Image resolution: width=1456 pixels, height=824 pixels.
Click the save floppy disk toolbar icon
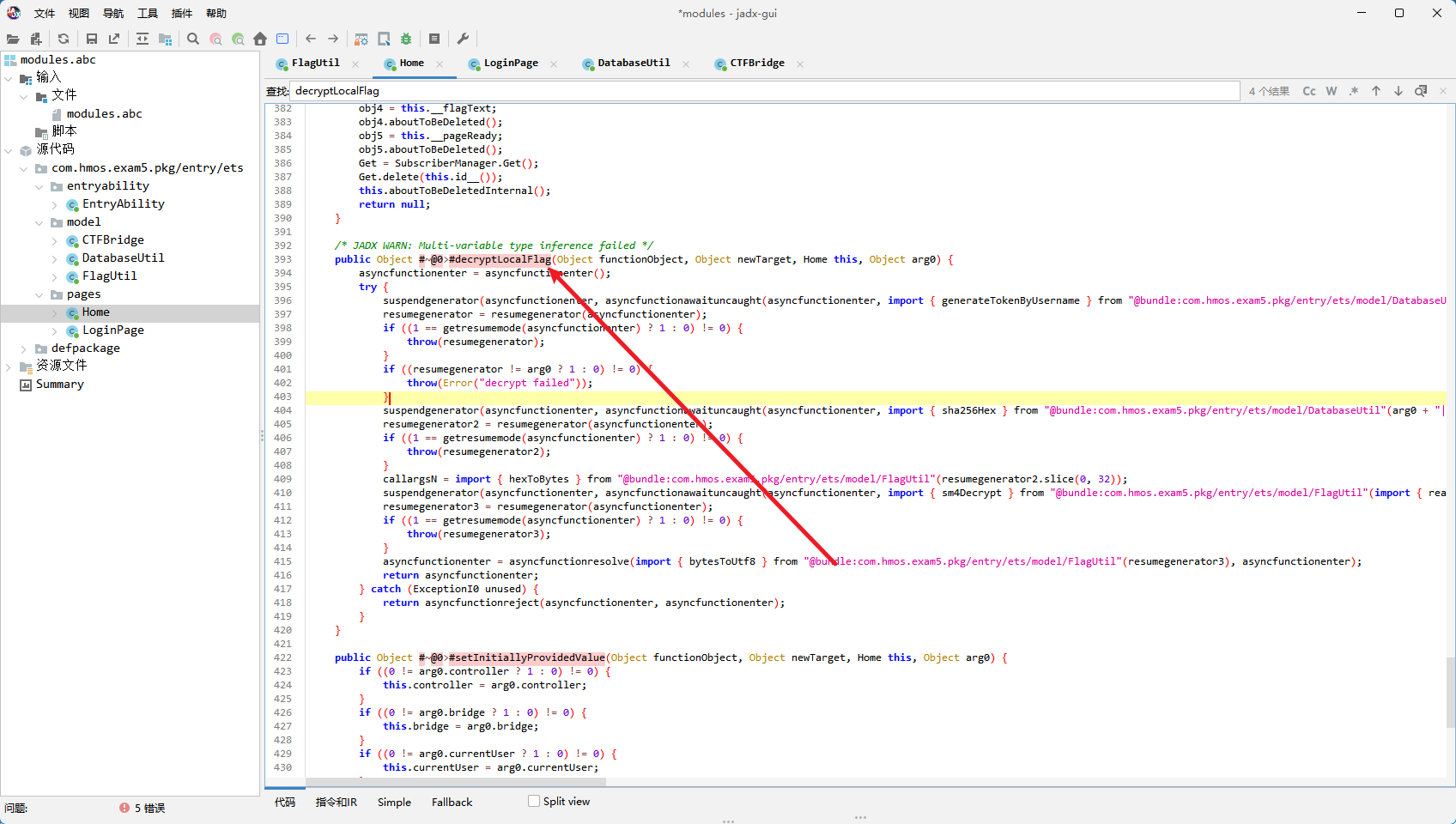coord(92,39)
